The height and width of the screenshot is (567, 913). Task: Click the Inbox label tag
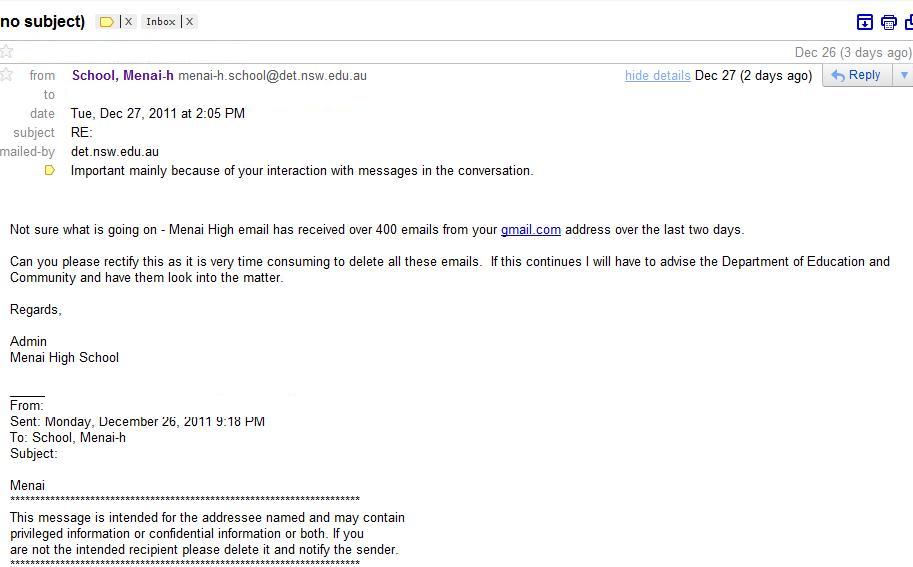tap(160, 21)
